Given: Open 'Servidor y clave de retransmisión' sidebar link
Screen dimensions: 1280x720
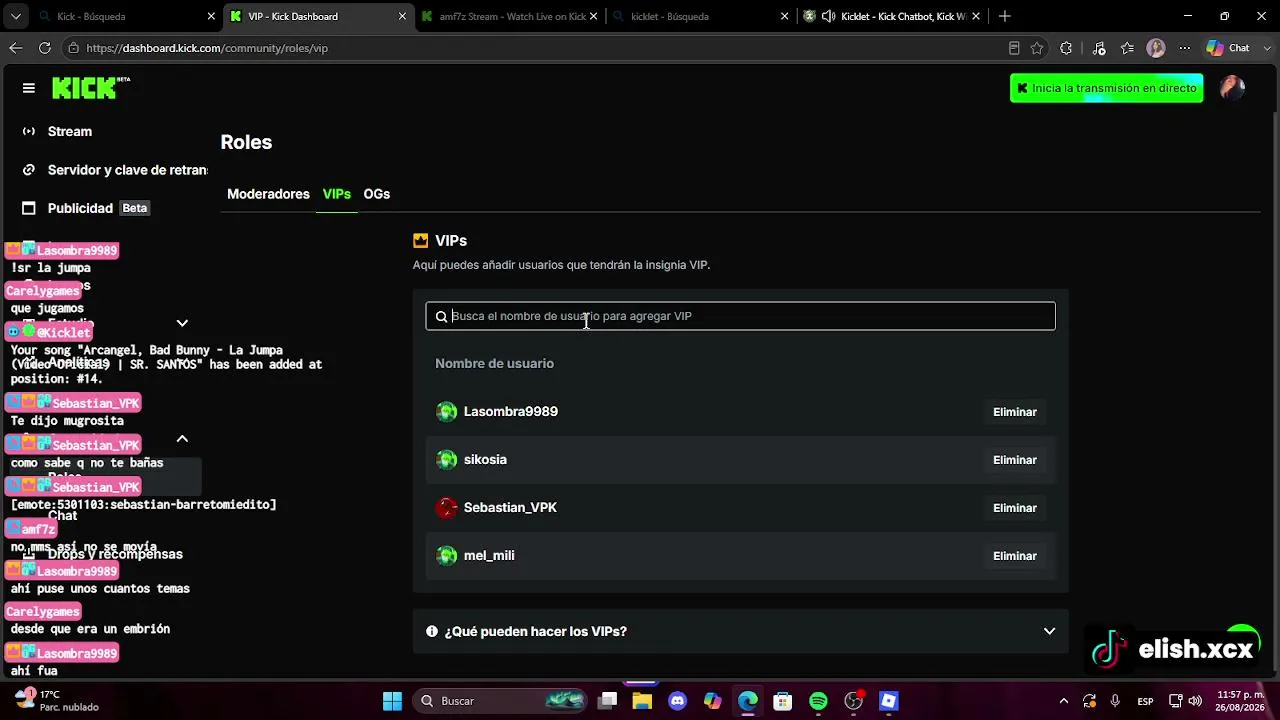Looking at the screenshot, I should (x=128, y=170).
